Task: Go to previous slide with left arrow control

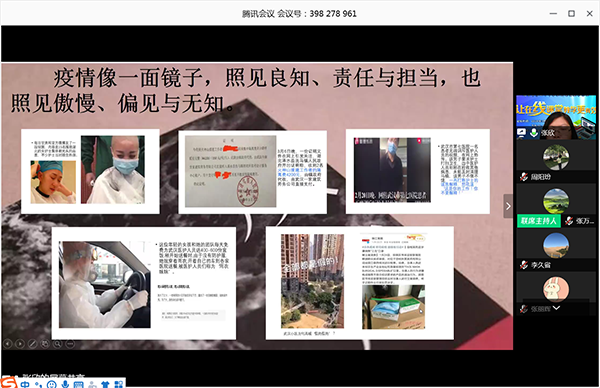Action: [8, 344]
